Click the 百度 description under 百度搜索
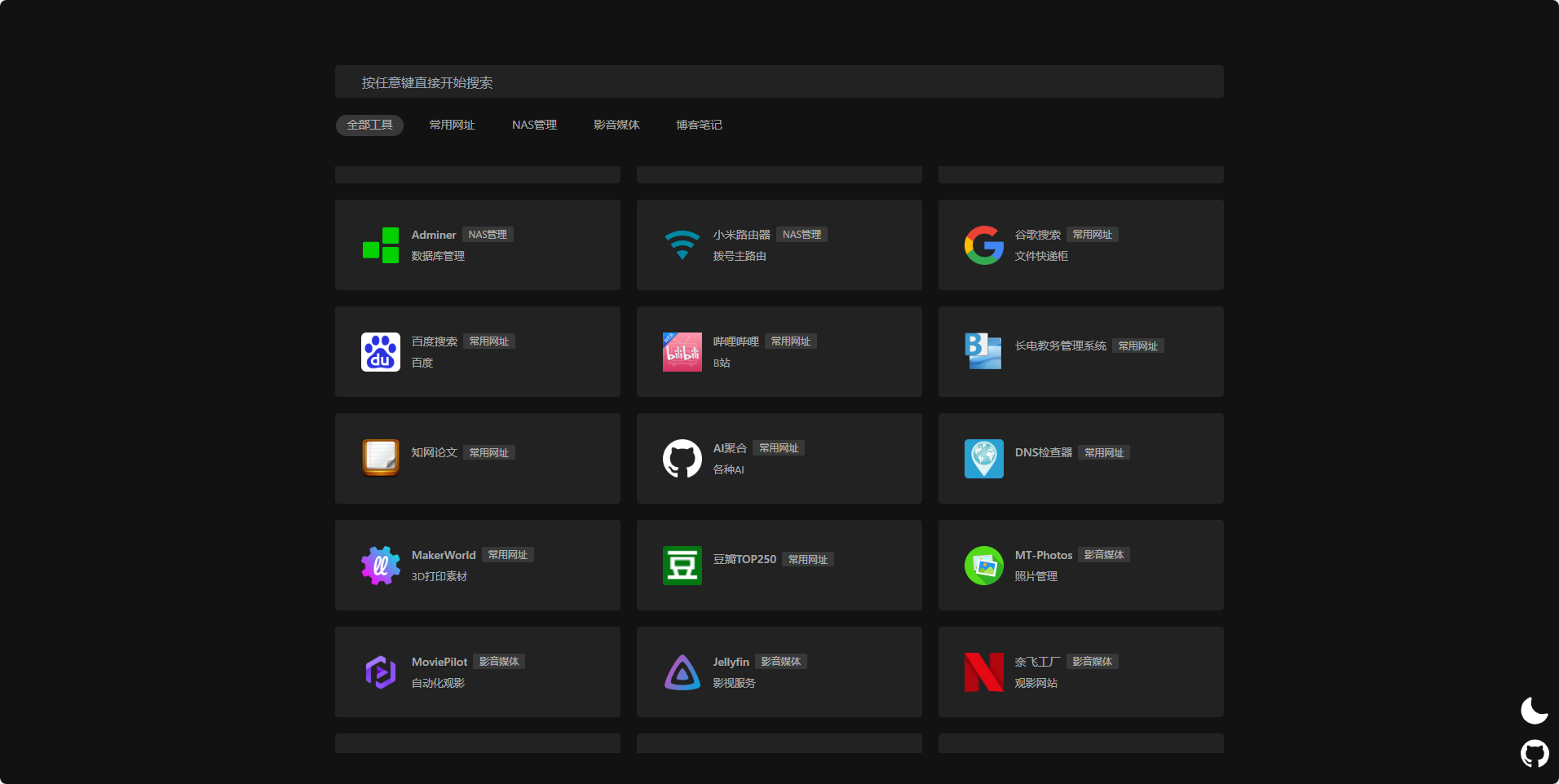 422,363
